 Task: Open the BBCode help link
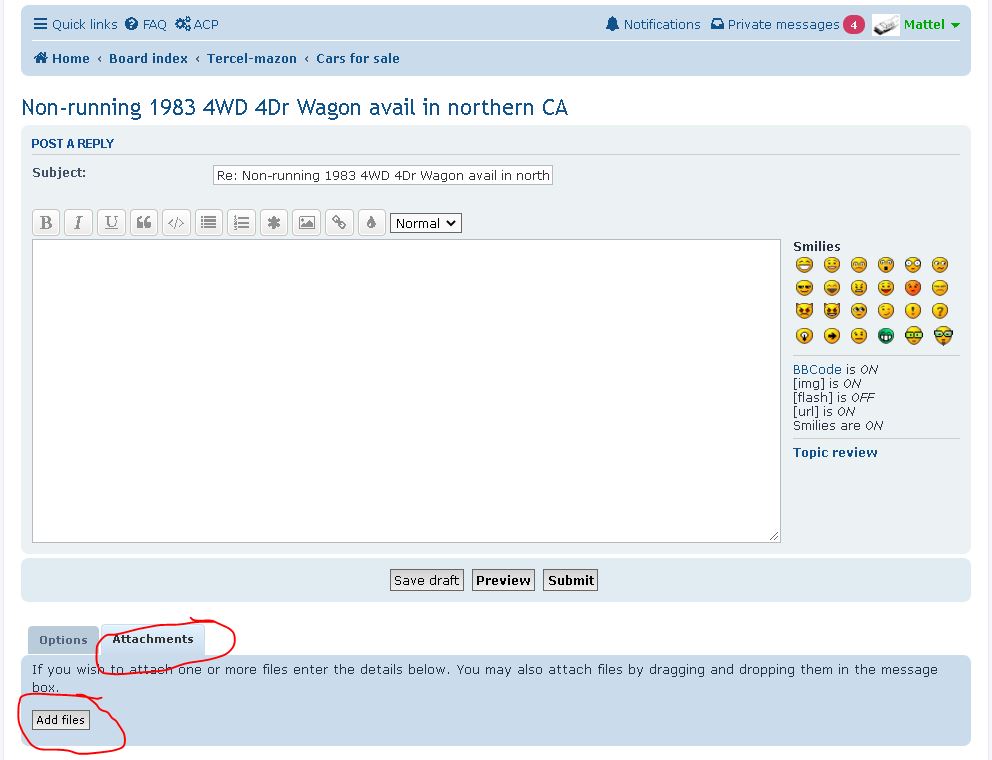817,370
